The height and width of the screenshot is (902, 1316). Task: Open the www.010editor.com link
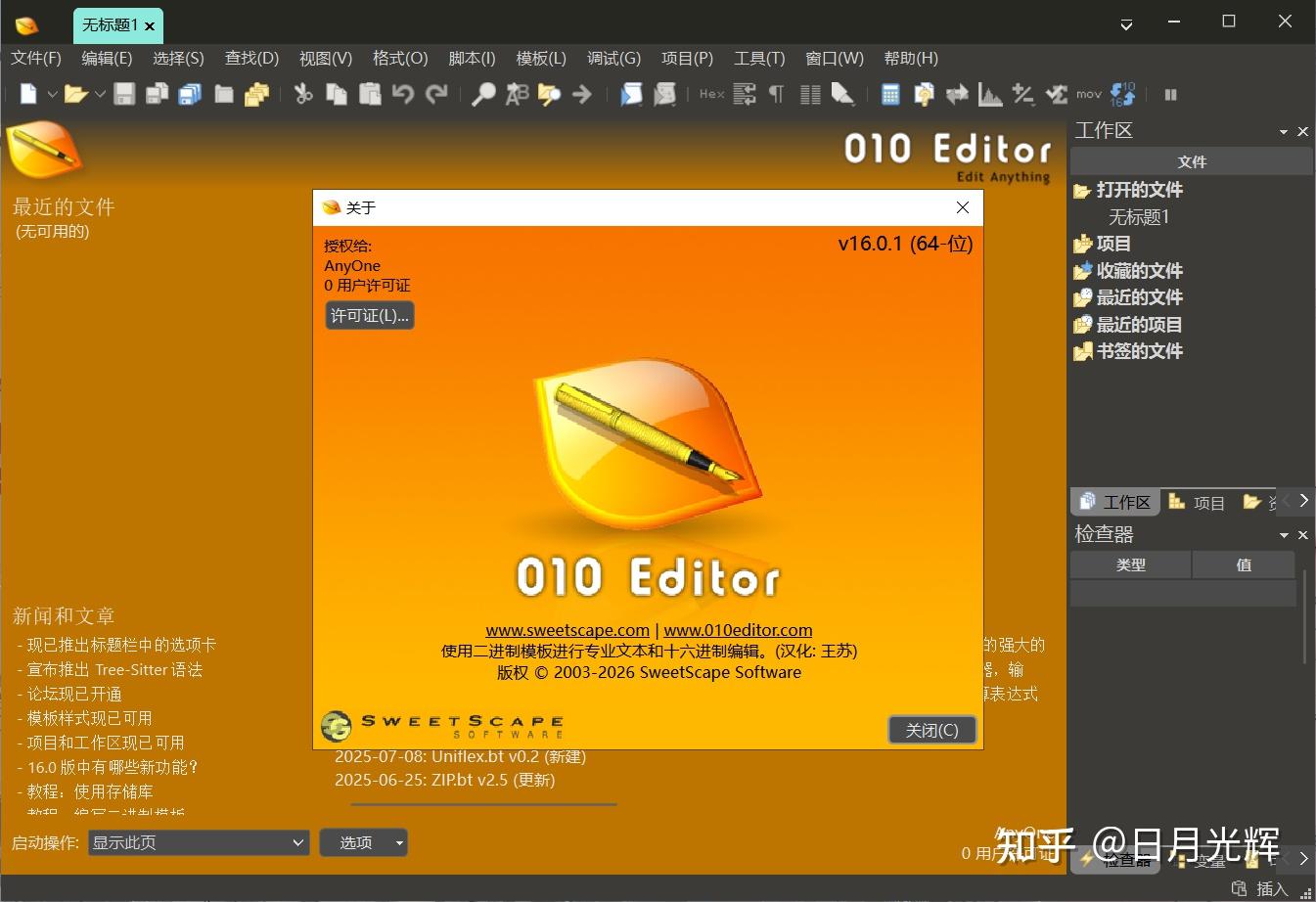coord(738,630)
